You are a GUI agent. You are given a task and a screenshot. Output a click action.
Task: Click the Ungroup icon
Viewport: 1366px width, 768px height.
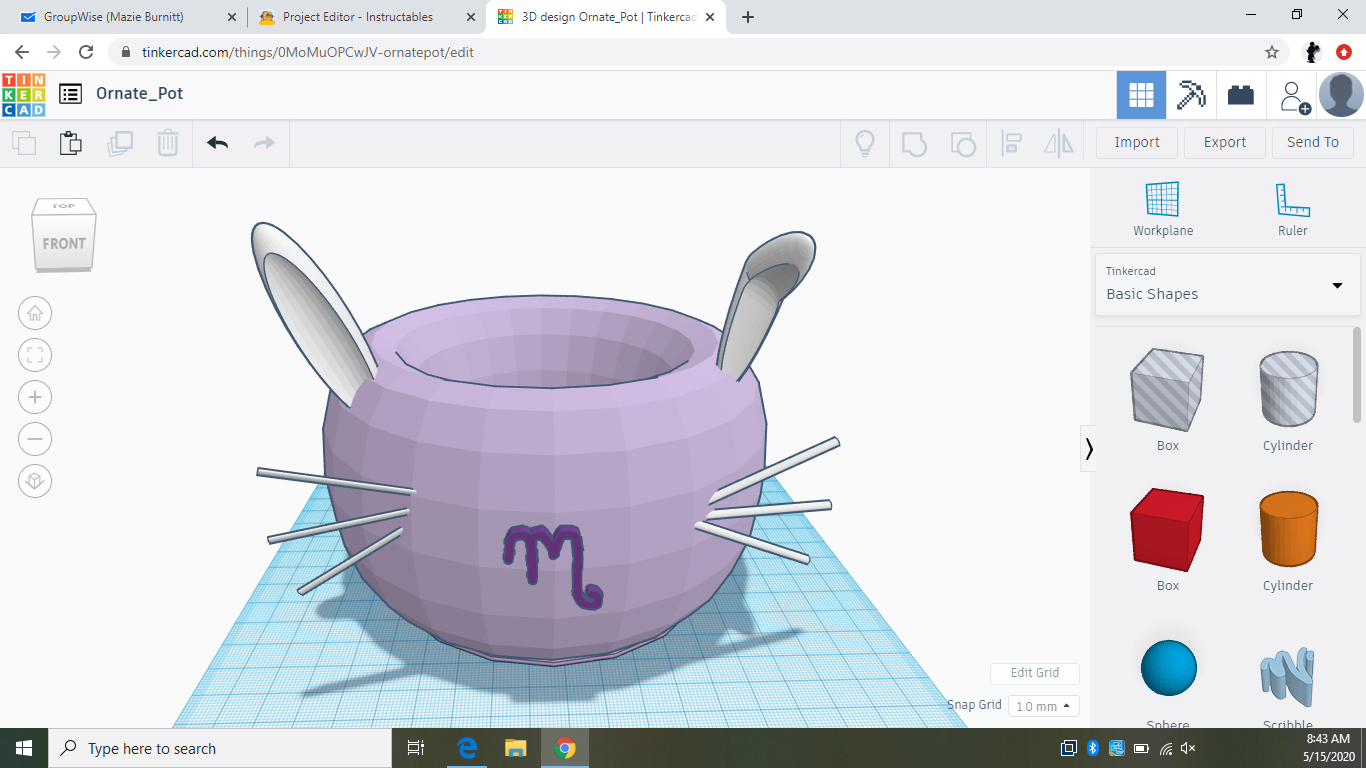(x=962, y=143)
